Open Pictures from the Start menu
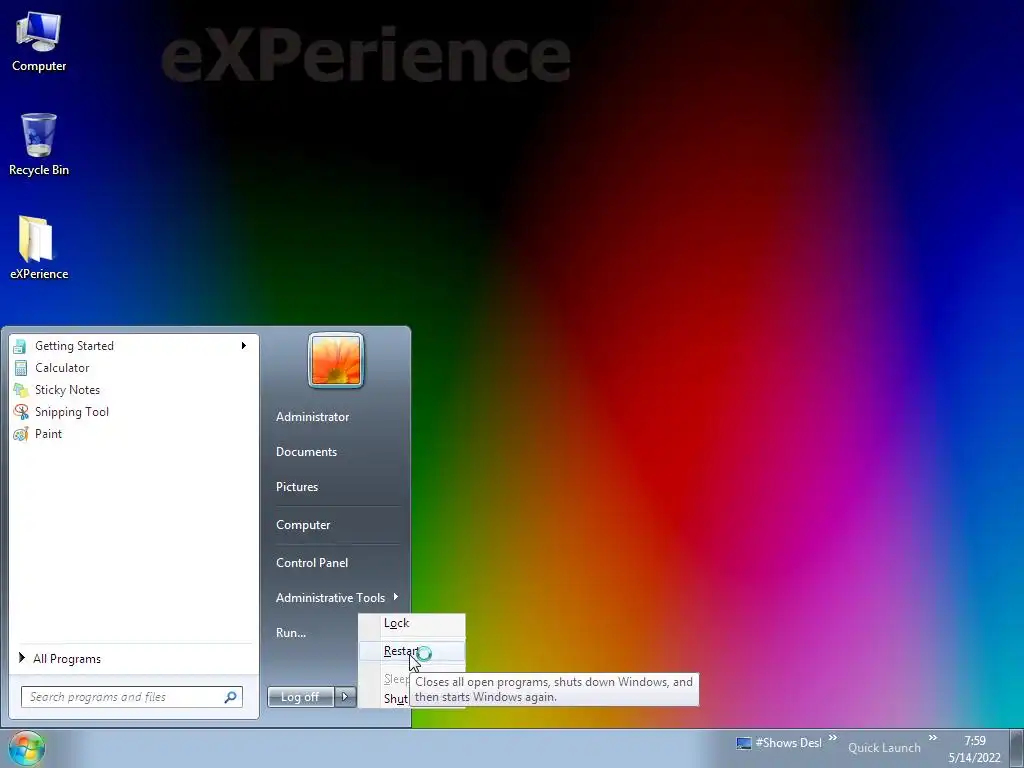 tap(296, 487)
